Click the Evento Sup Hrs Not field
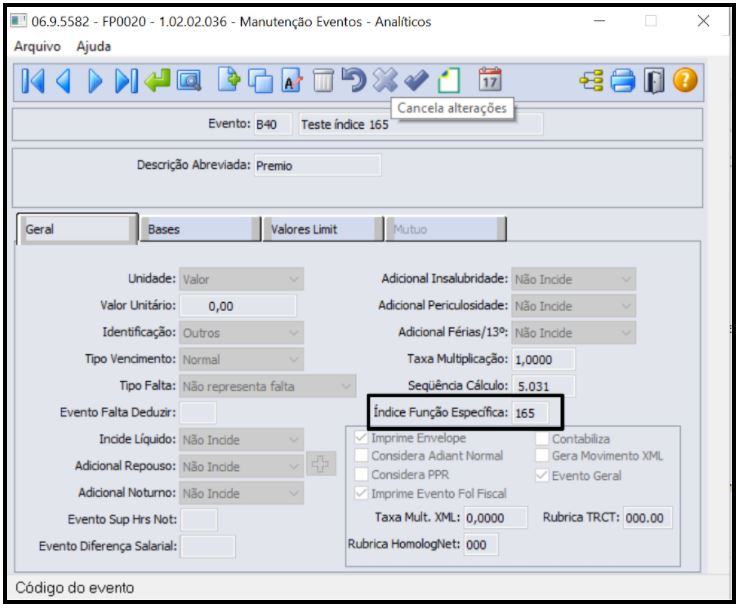Screen dimensions: 741x611 coord(199,520)
